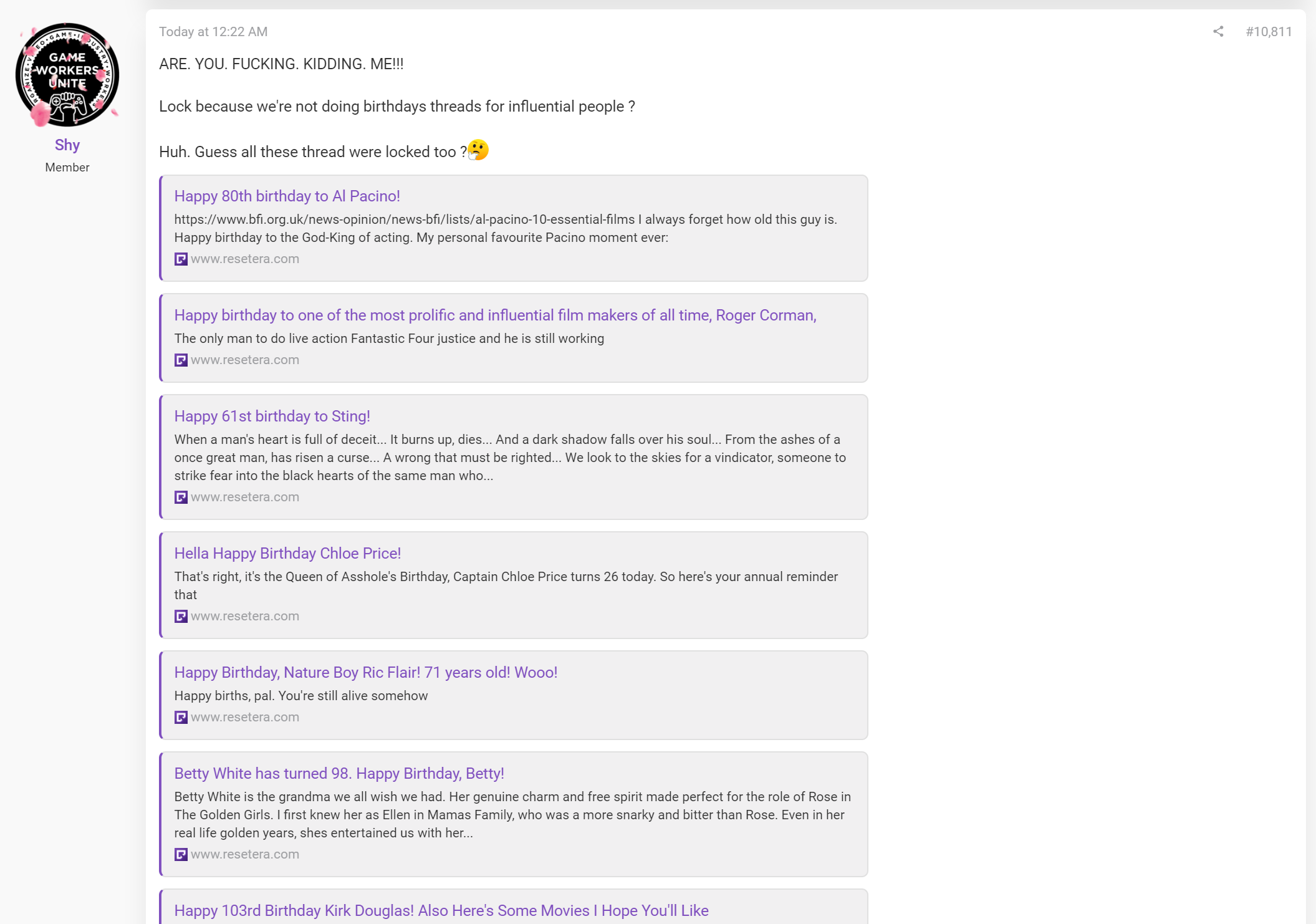This screenshot has height=924, width=1316.
Task: Click www.resetera.com under the Sting thread
Action: click(x=245, y=497)
